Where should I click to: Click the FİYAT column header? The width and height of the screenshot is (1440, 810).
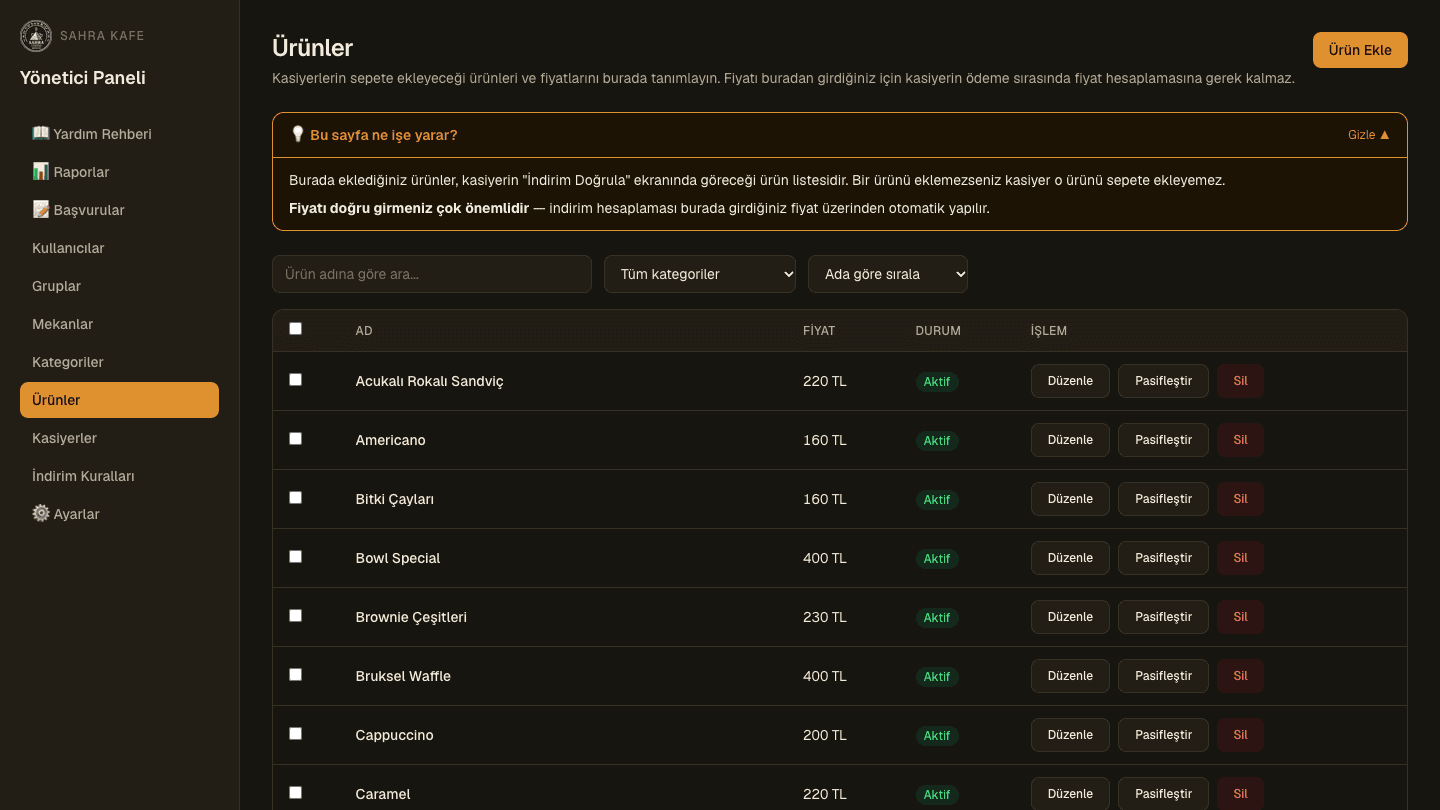pyautogui.click(x=819, y=331)
